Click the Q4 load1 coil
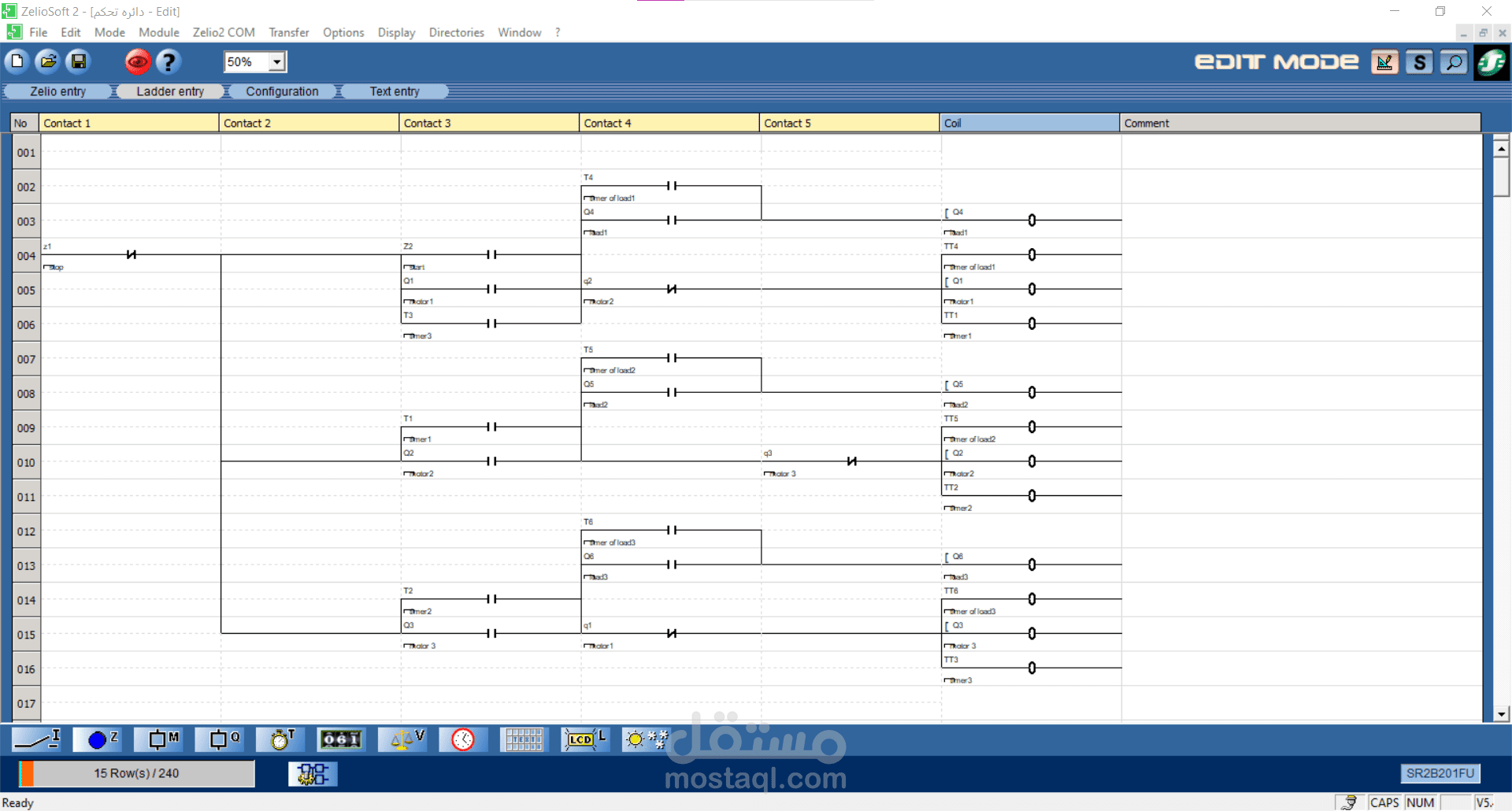 coord(1032,220)
